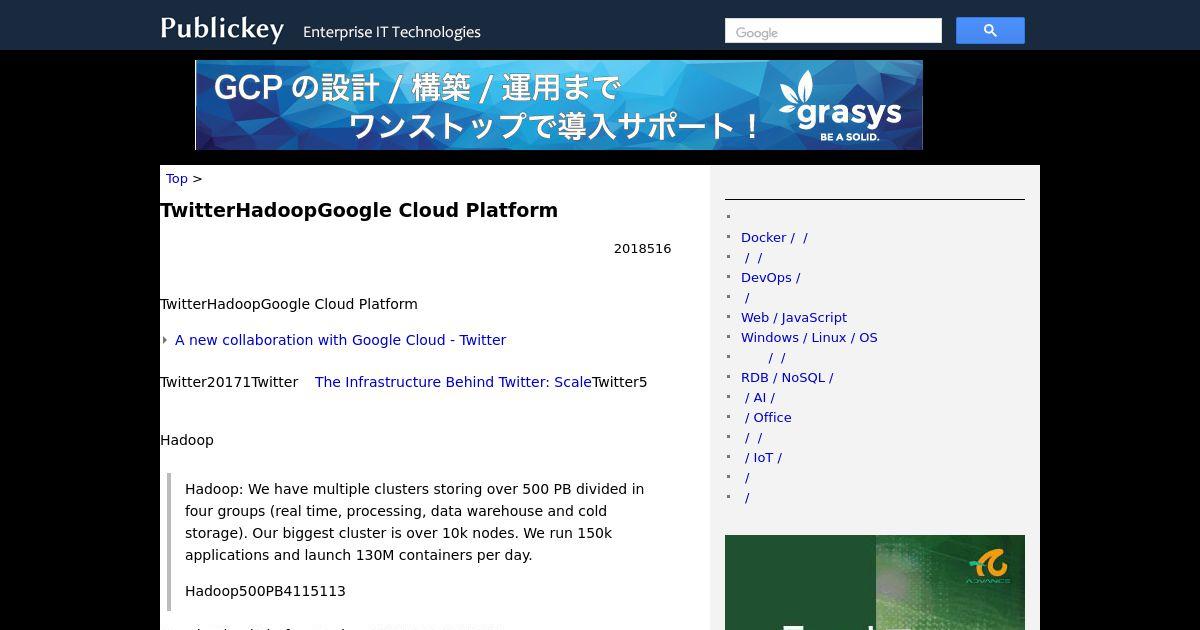Click the small arrow icon before collaboration link

click(x=165, y=340)
